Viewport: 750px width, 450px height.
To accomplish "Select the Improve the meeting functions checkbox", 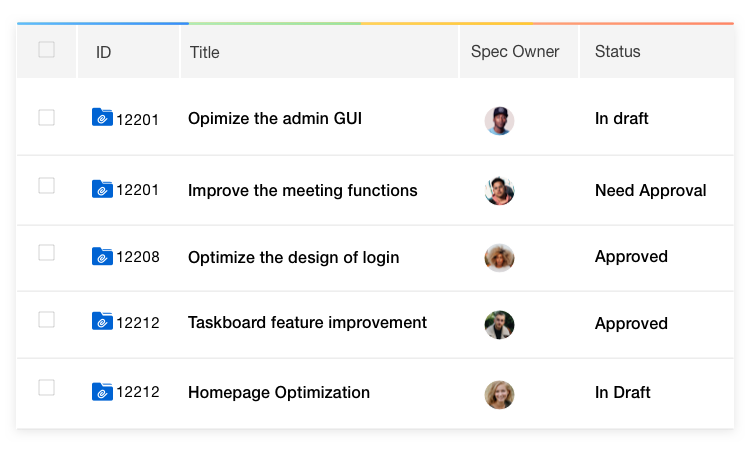I will pos(46,185).
